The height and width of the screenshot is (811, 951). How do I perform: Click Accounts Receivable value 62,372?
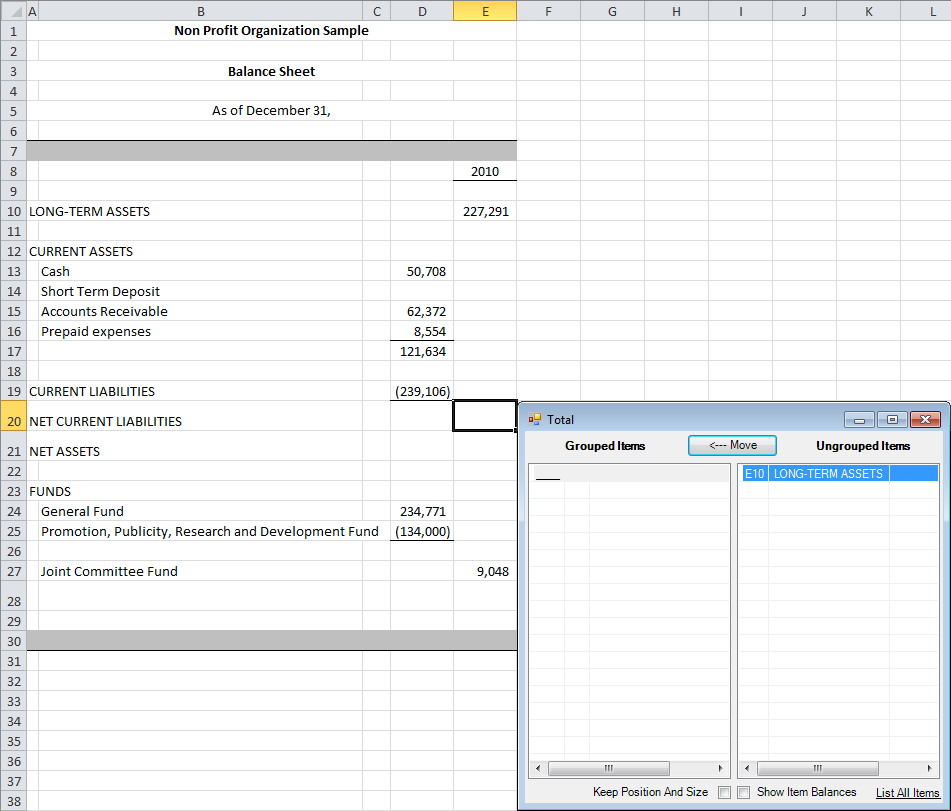point(422,311)
